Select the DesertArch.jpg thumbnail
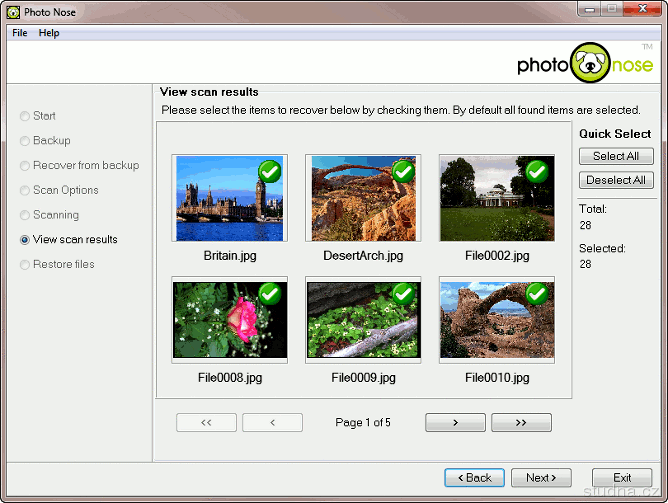The image size is (668, 503). point(363,198)
